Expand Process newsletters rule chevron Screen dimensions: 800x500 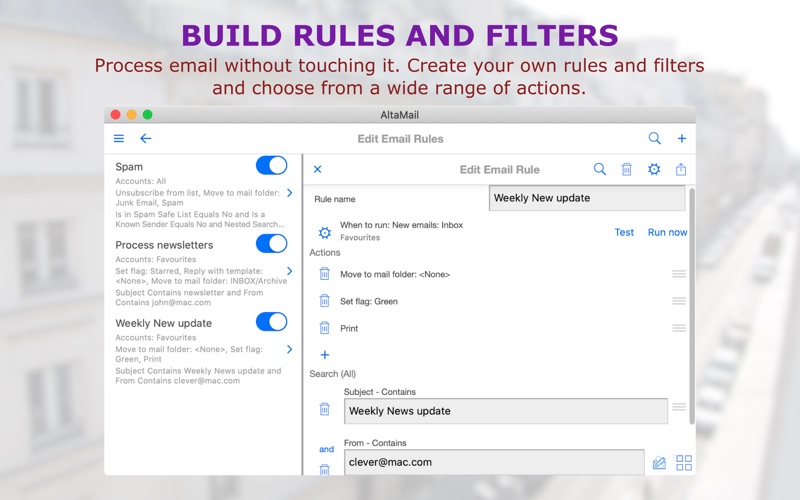click(x=290, y=271)
